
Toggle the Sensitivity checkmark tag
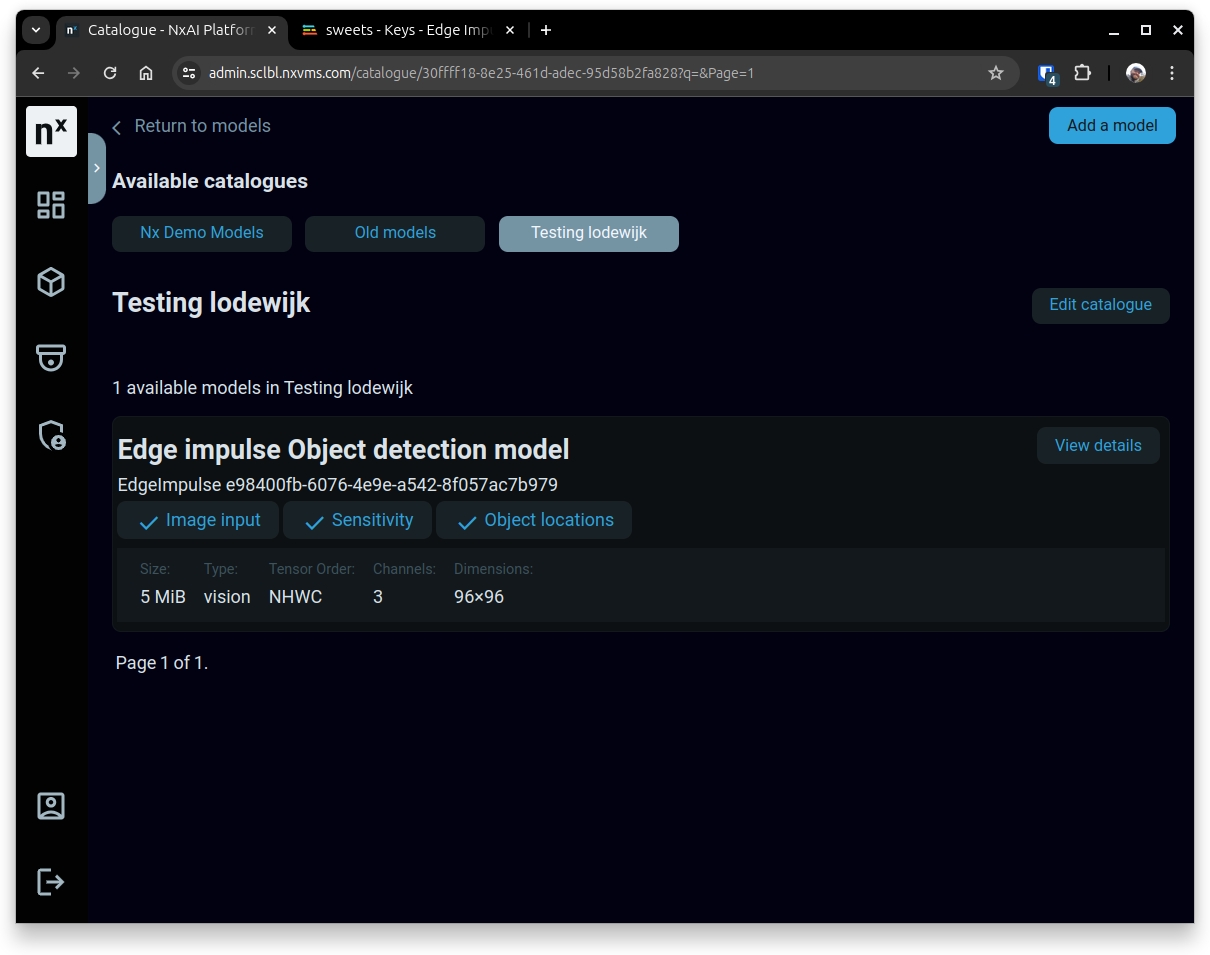pos(358,520)
